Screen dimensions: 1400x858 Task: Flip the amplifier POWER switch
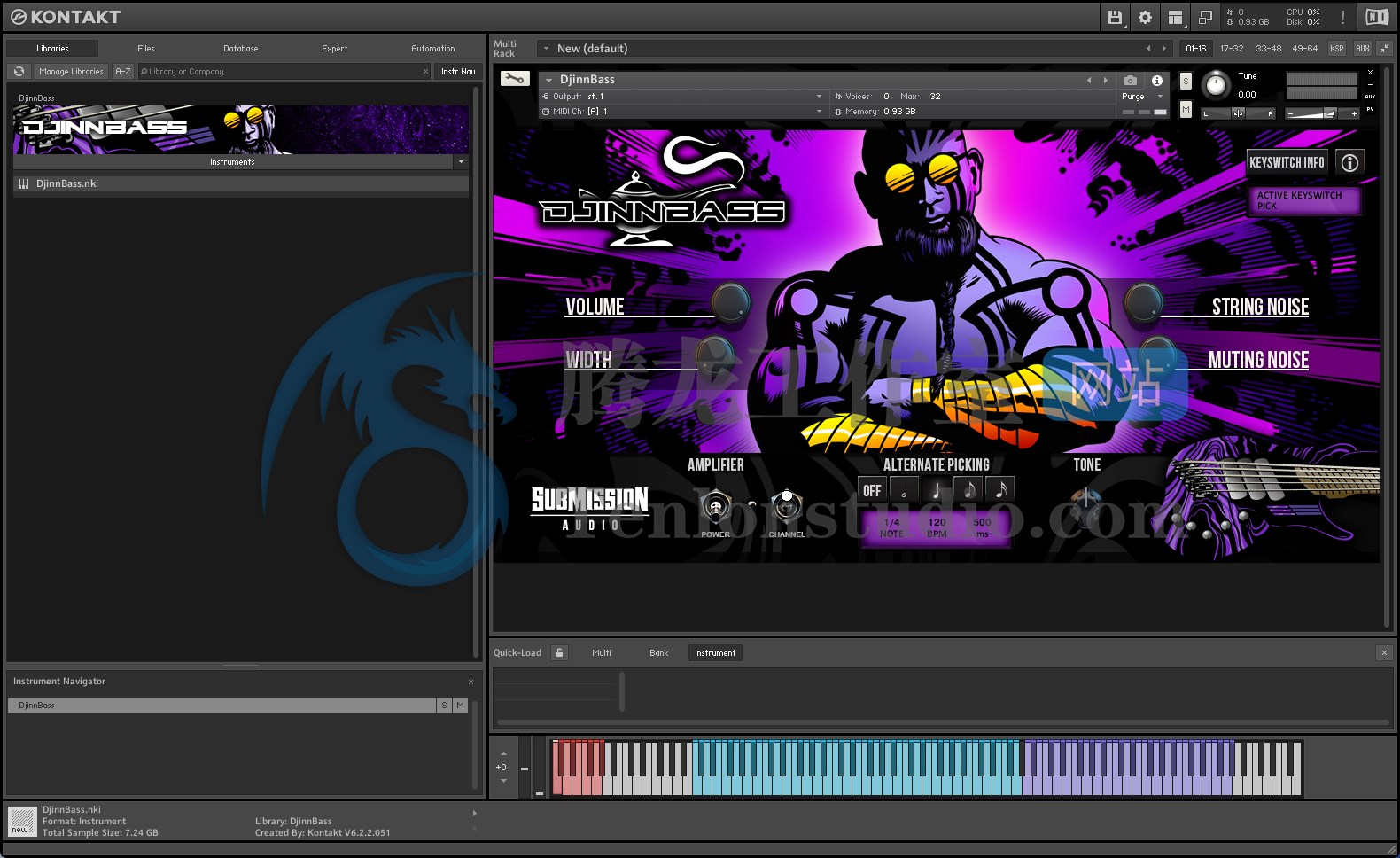715,508
